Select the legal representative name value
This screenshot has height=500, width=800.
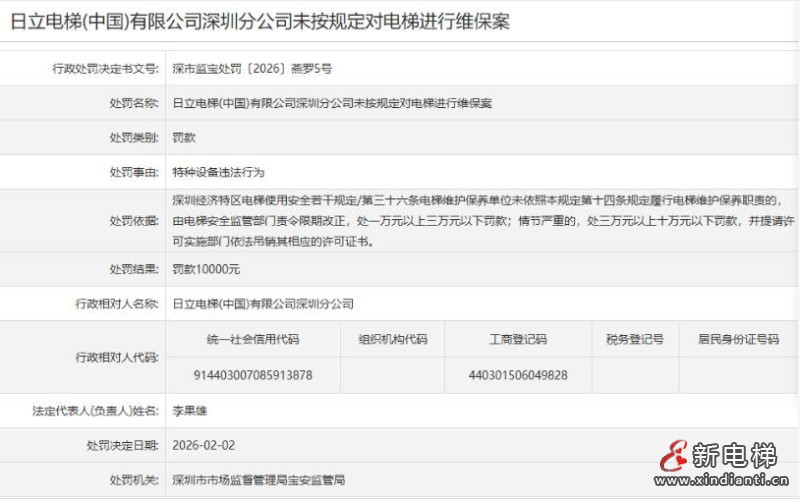190,410
